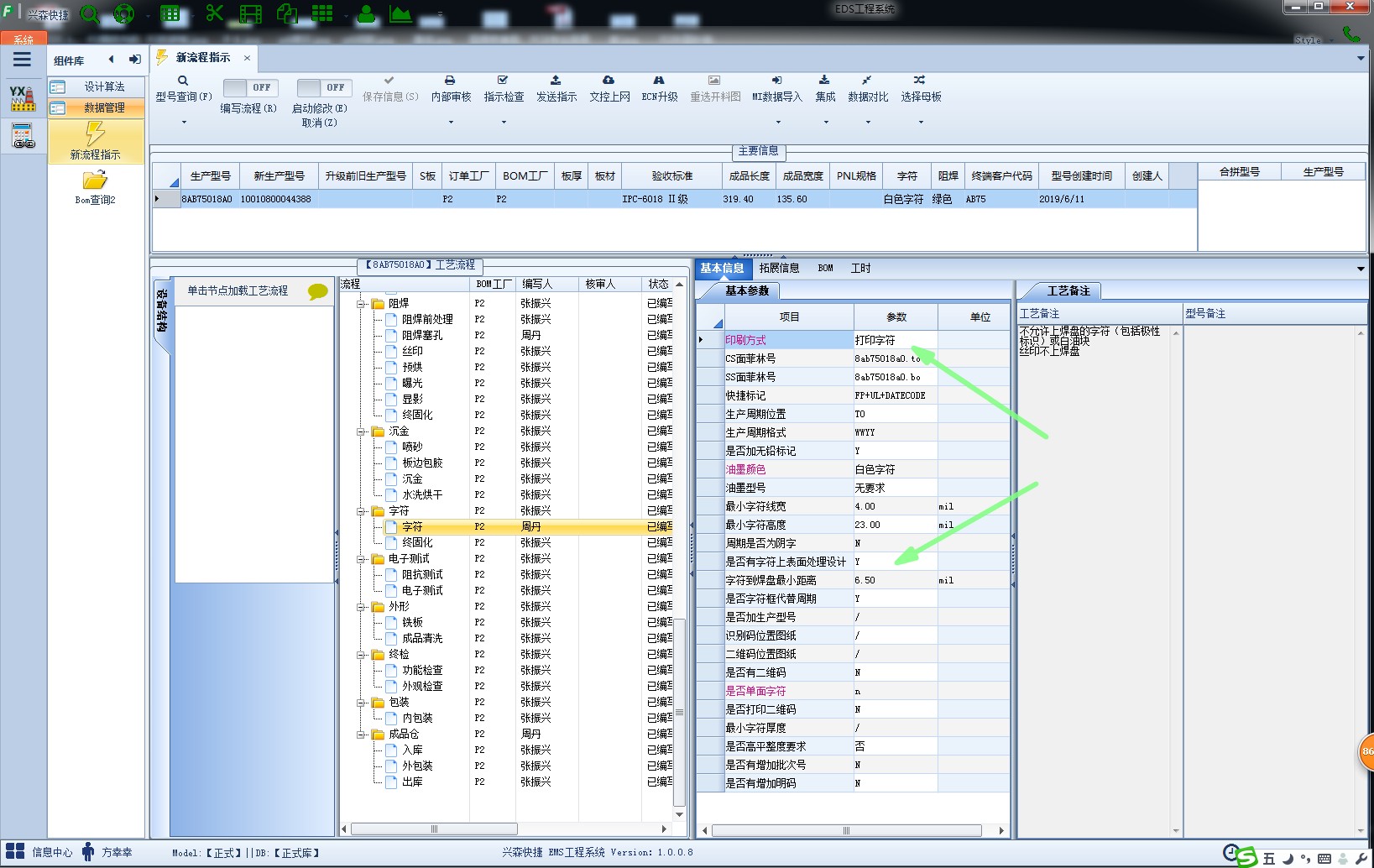Close the 新流程指示 tab
Viewport: 1374px width, 868px height.
pyautogui.click(x=247, y=58)
